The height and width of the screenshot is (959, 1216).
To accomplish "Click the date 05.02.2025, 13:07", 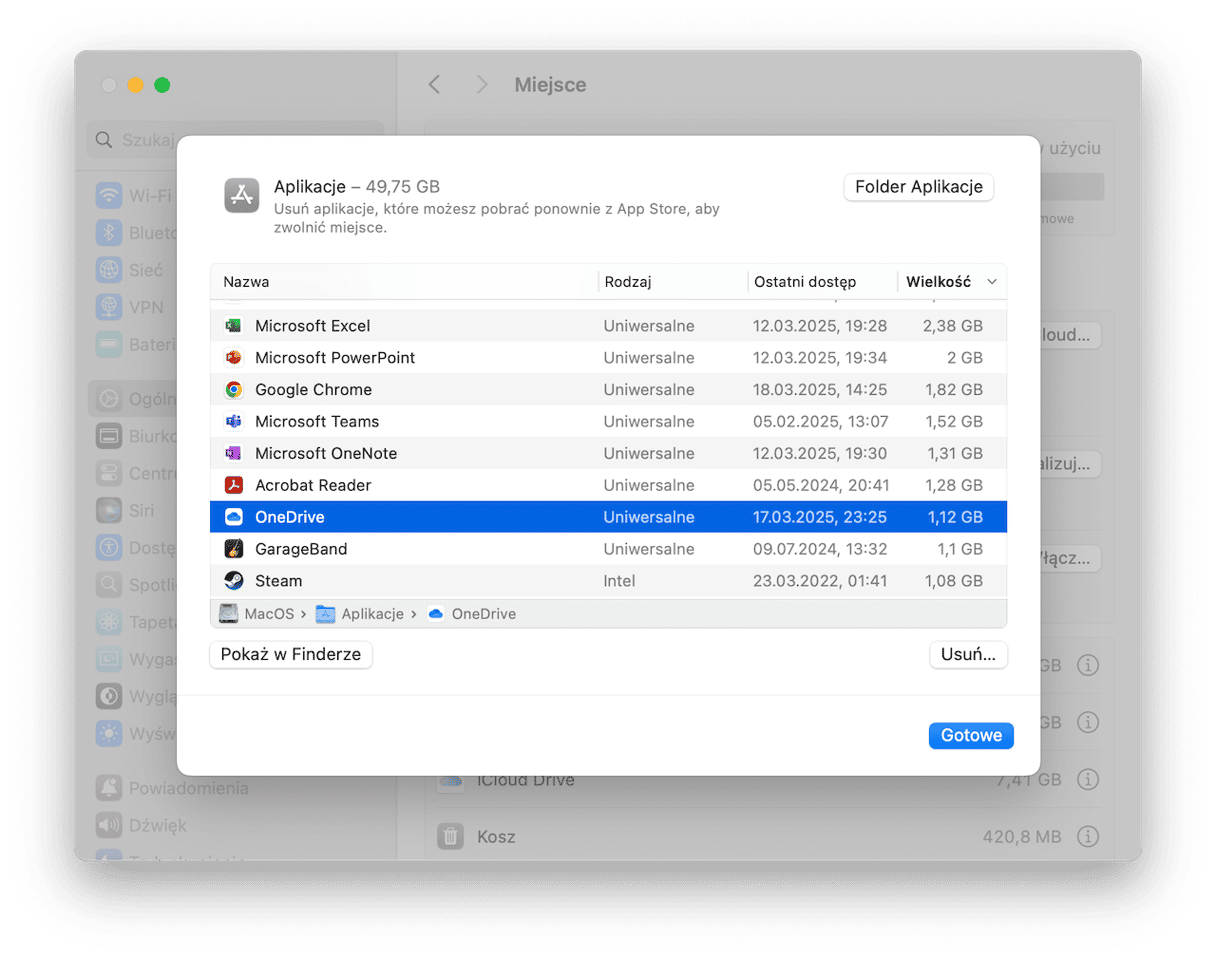I will (x=820, y=422).
